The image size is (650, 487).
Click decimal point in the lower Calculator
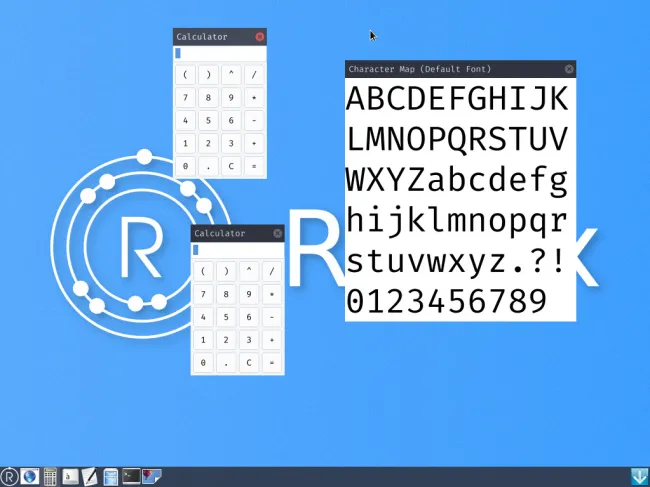coord(226,363)
